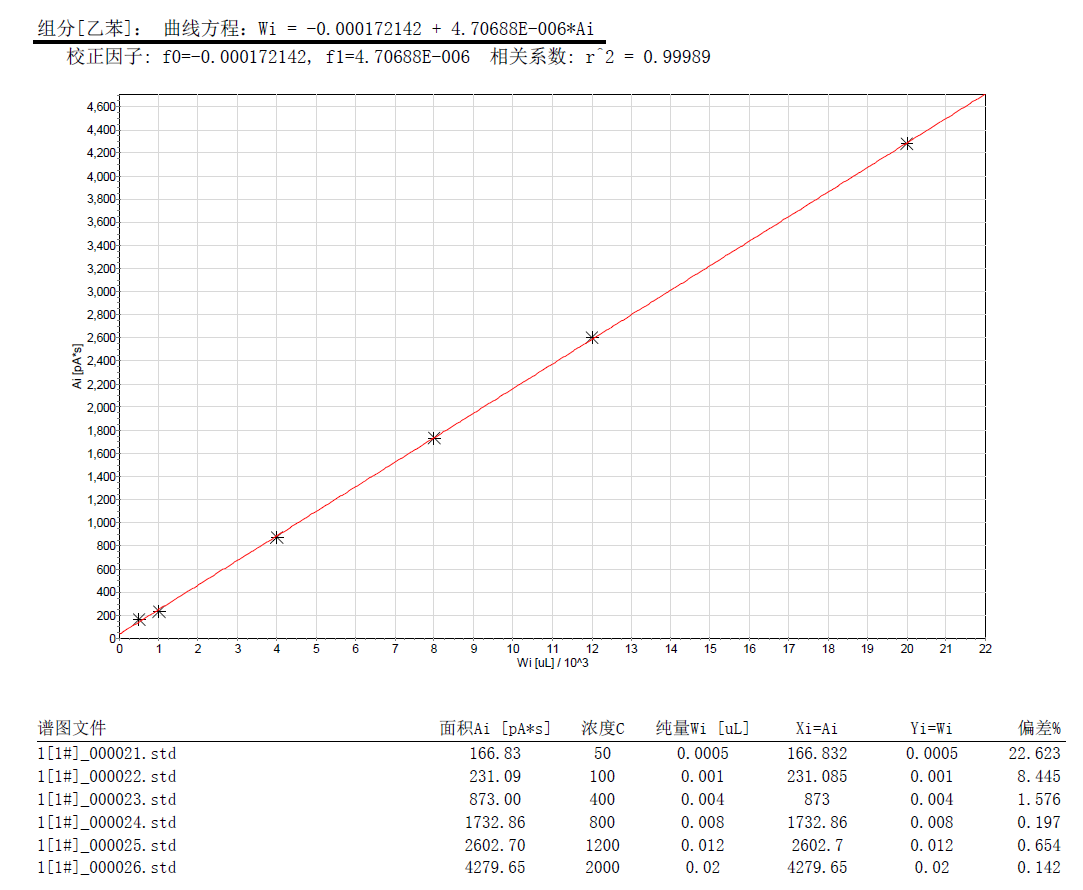Click the lowest calibration point near 0.5
The width and height of the screenshot is (1083, 890).
139,620
